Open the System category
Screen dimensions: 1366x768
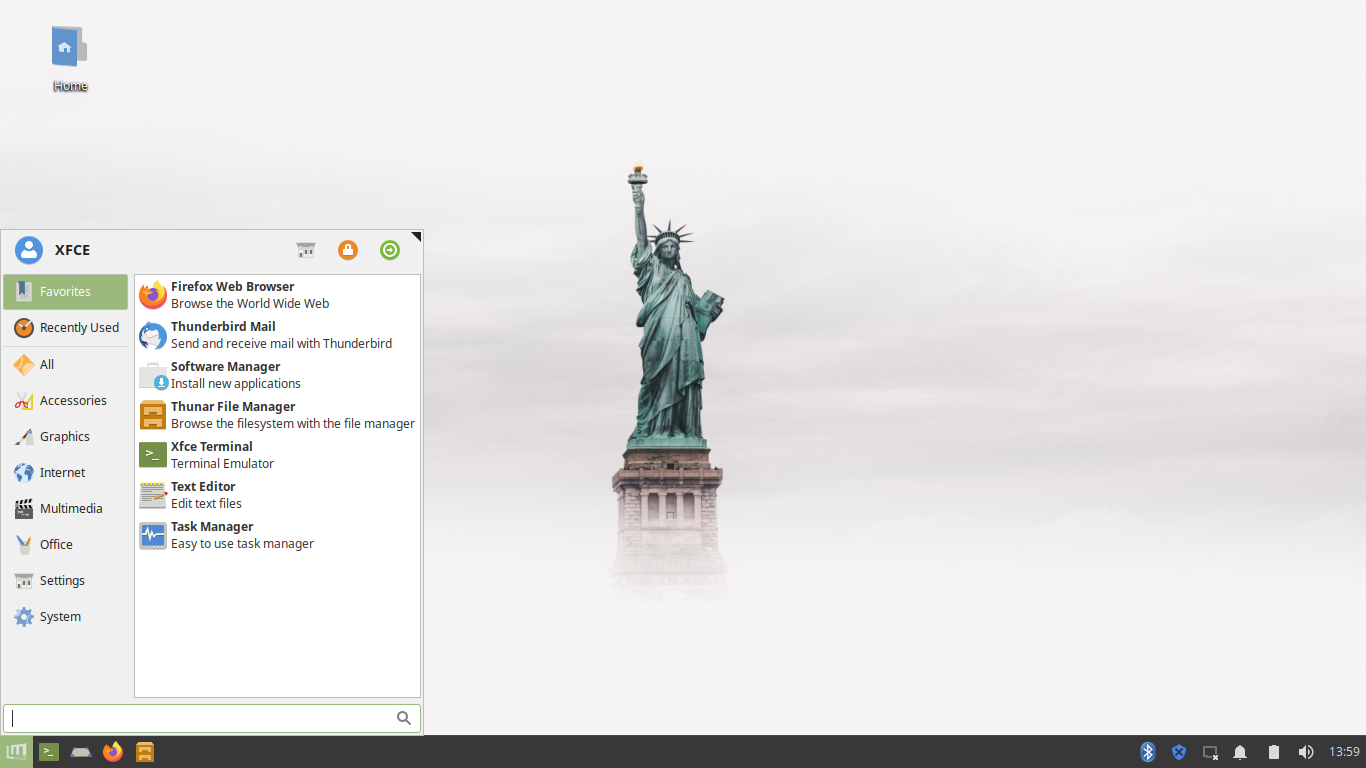click(x=66, y=617)
